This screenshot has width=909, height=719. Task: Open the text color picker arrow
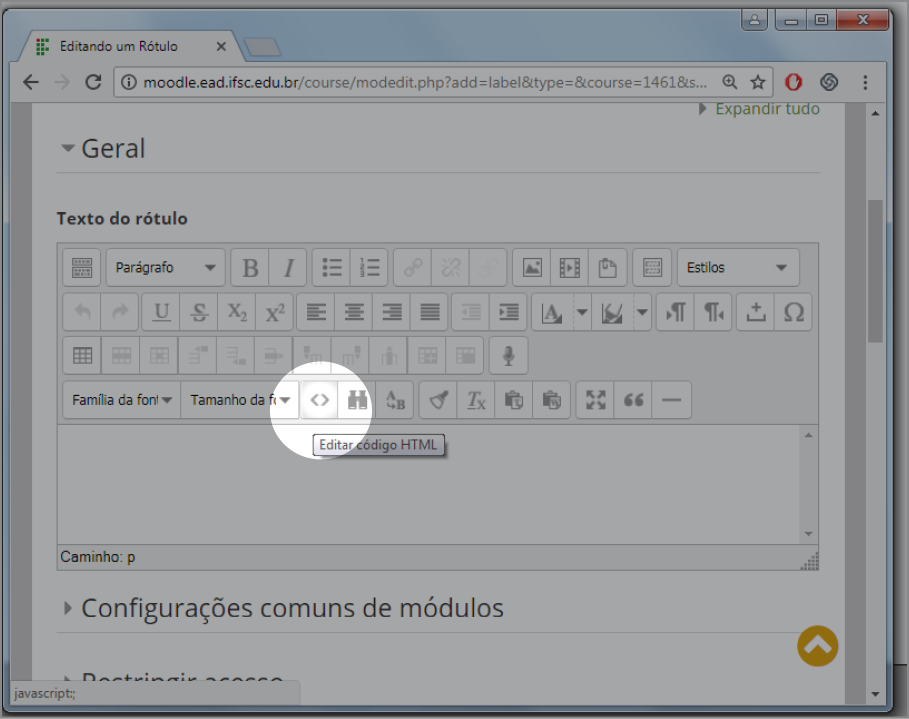[582, 312]
